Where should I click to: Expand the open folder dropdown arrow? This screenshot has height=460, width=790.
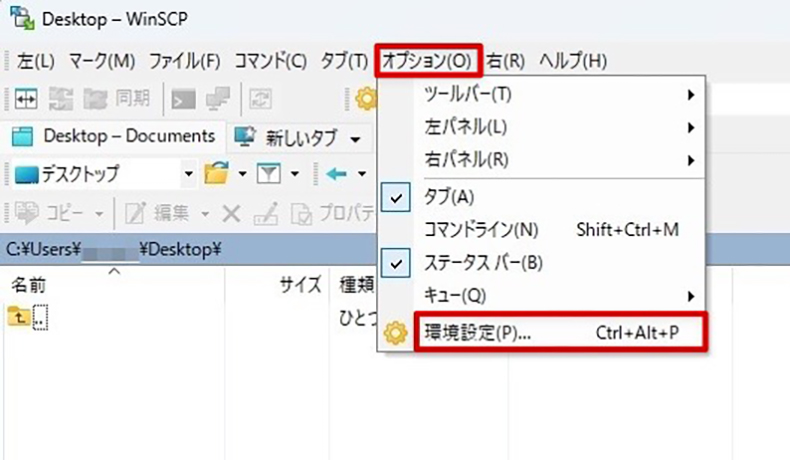pos(242,174)
